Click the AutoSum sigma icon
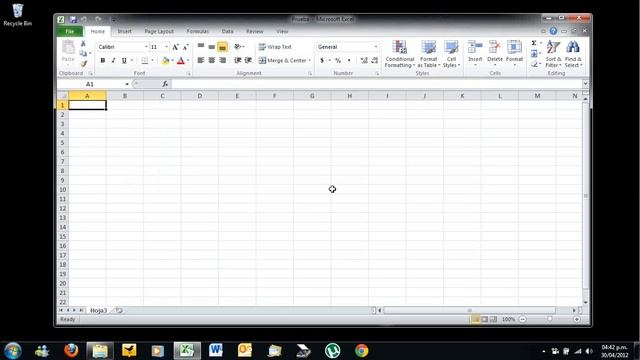 click(534, 43)
